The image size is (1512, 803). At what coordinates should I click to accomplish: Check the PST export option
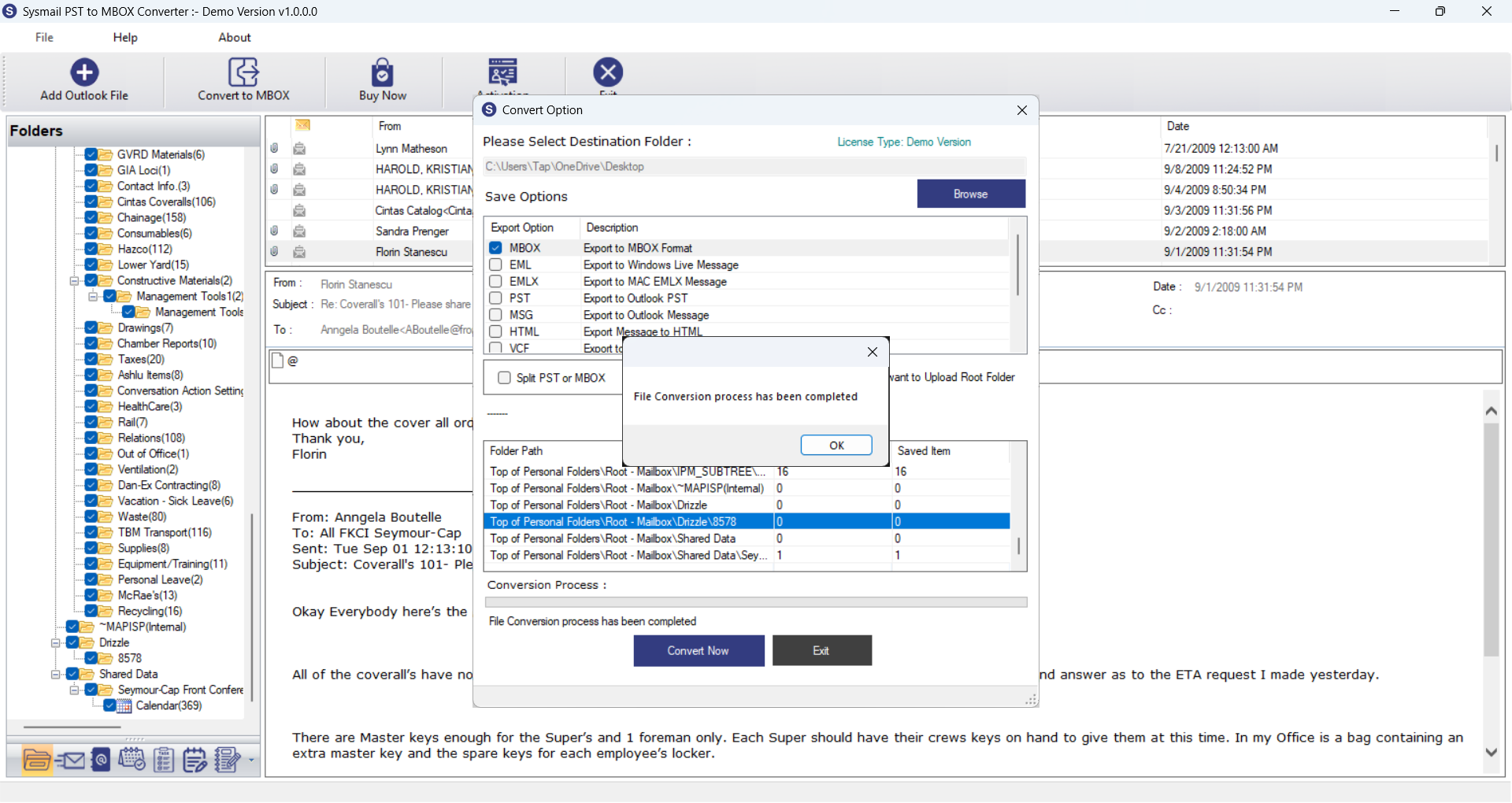coord(495,298)
